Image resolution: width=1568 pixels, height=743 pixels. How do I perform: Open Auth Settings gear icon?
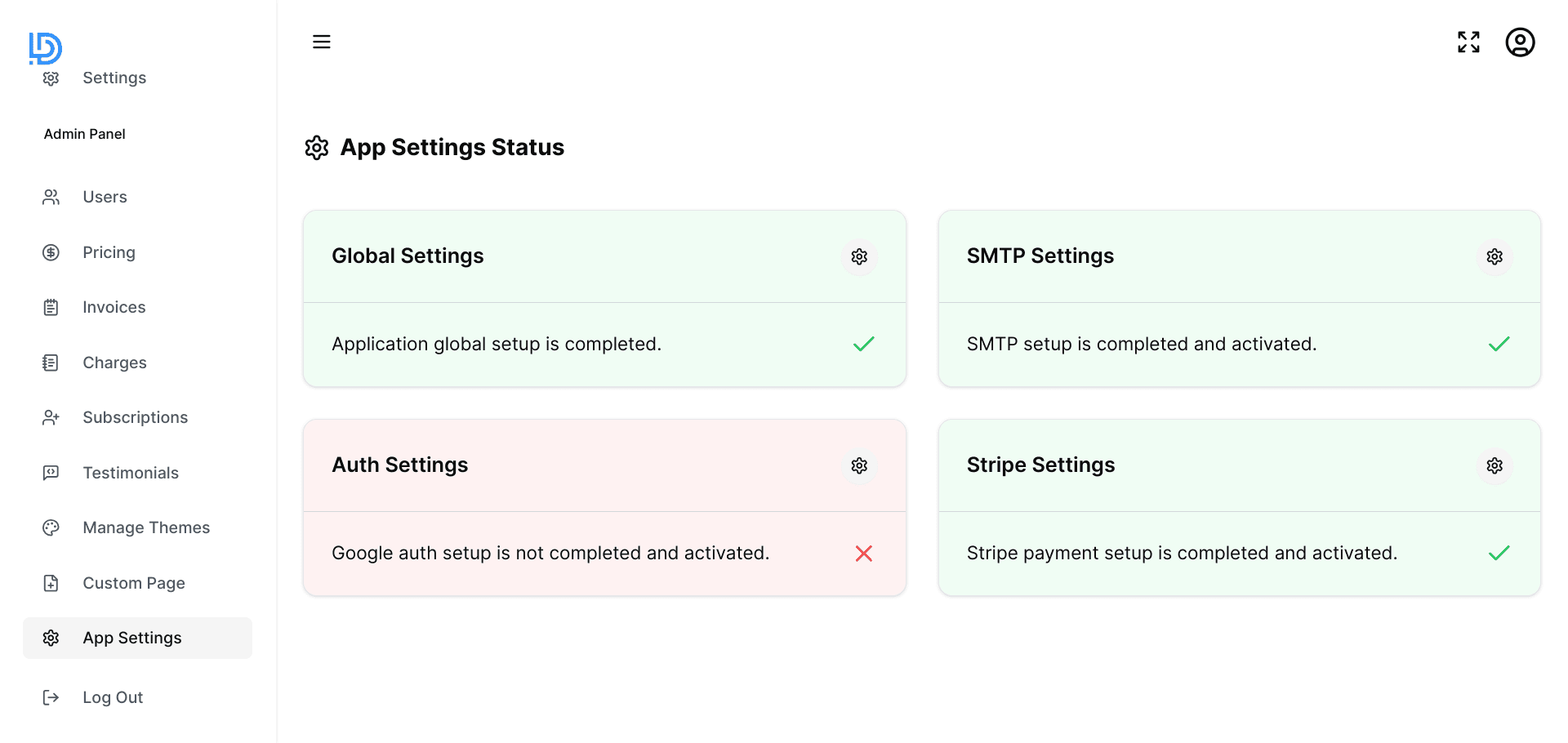tap(859, 465)
